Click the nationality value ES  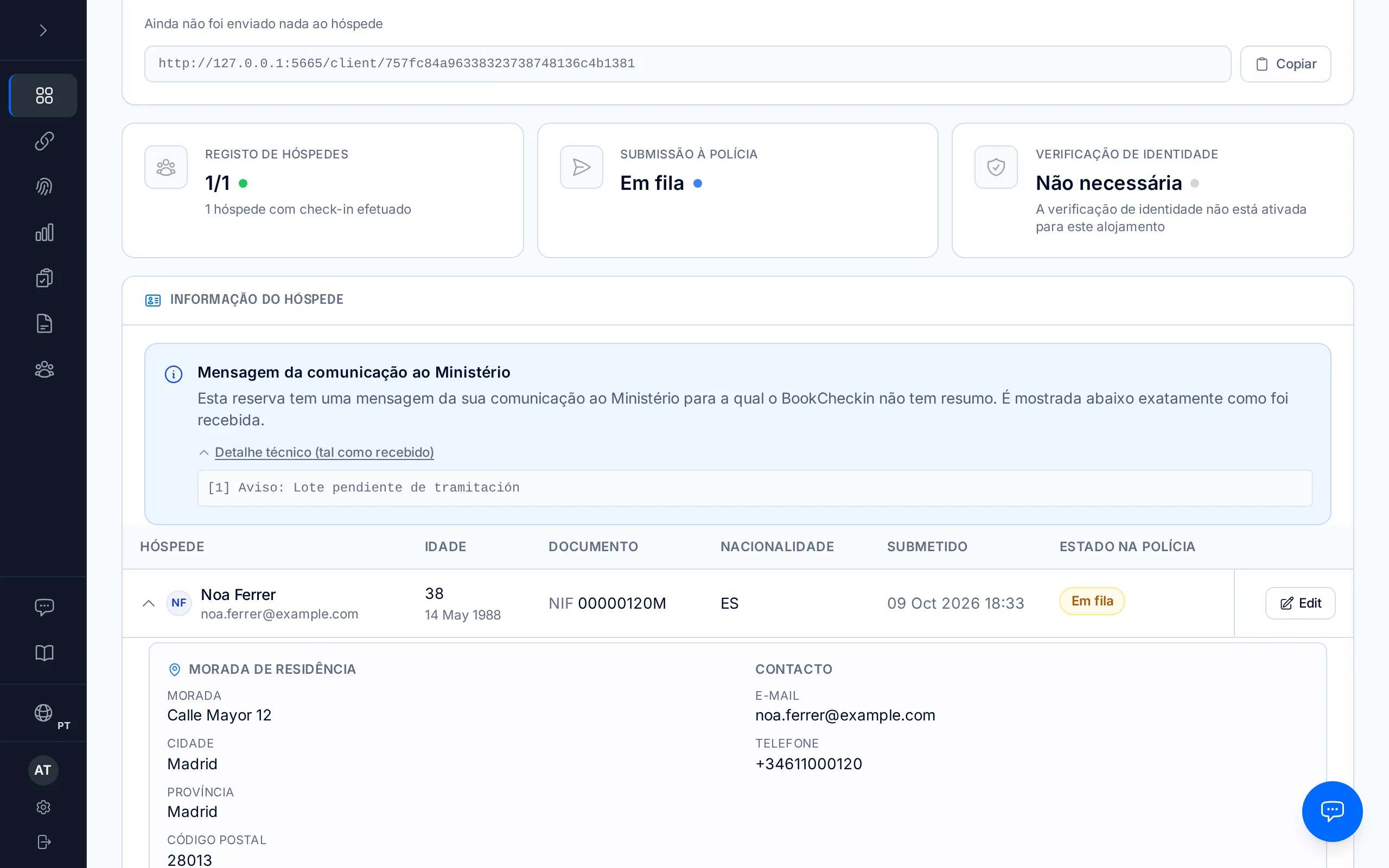pos(730,603)
